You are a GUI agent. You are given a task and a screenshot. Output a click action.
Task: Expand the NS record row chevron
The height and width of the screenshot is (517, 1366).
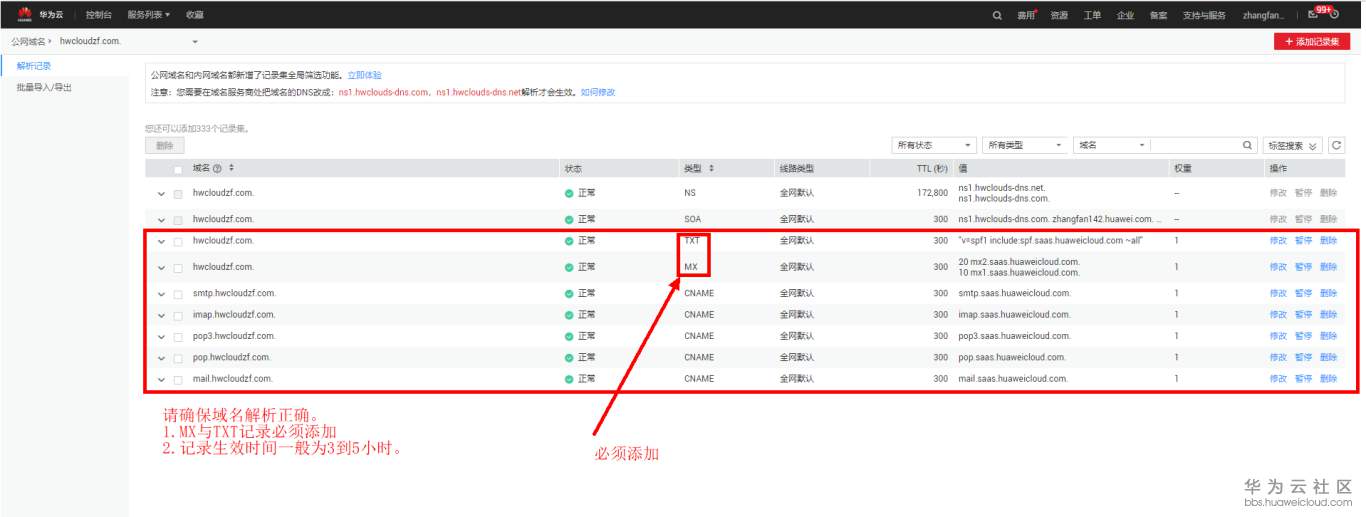click(x=161, y=193)
